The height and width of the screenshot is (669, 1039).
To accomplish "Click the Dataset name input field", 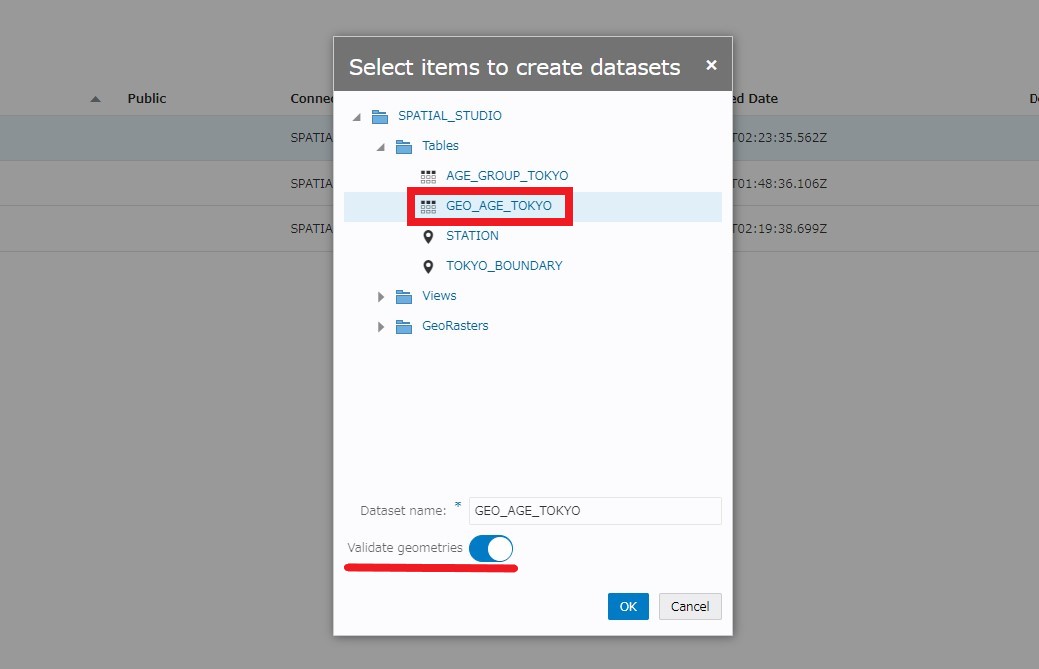I will [594, 510].
